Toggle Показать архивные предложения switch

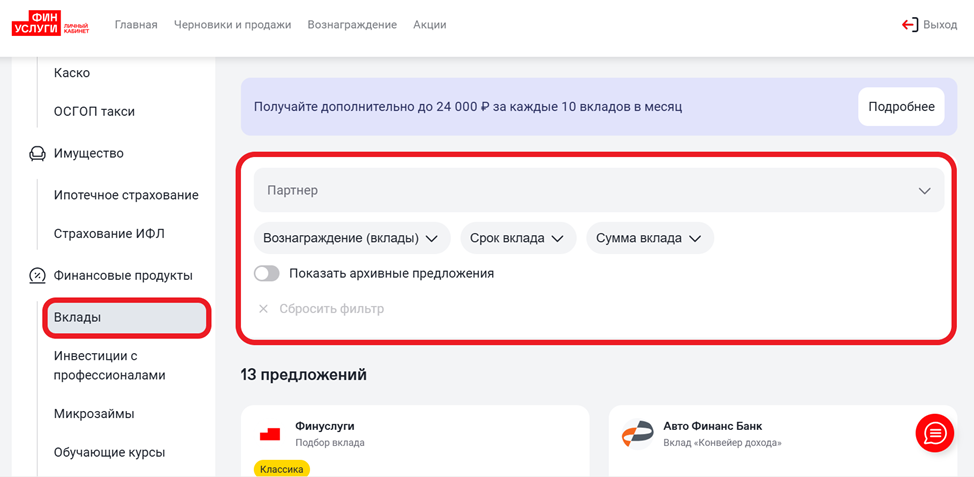(x=266, y=273)
